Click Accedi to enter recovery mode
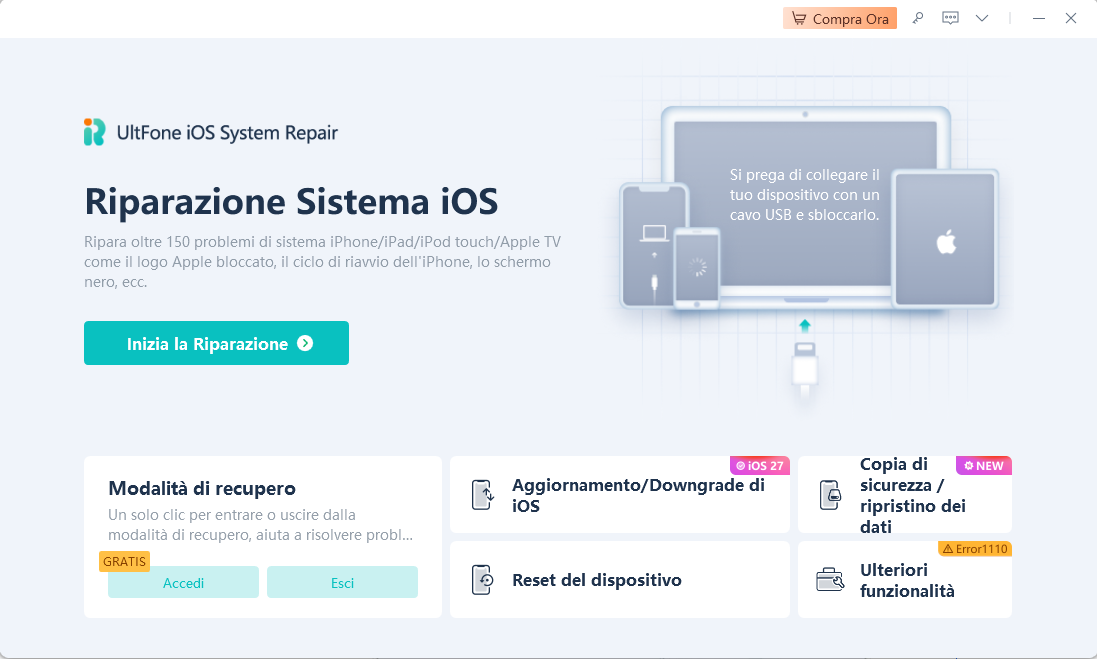The height and width of the screenshot is (659, 1097). click(183, 582)
